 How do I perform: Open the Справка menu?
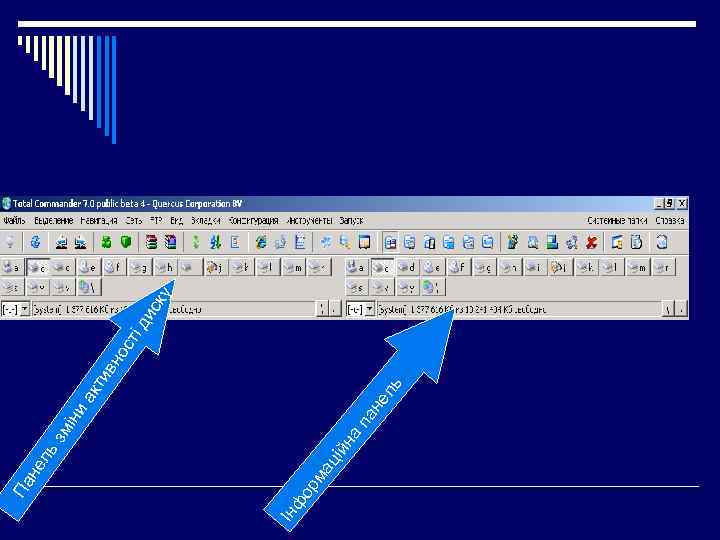(x=670, y=220)
